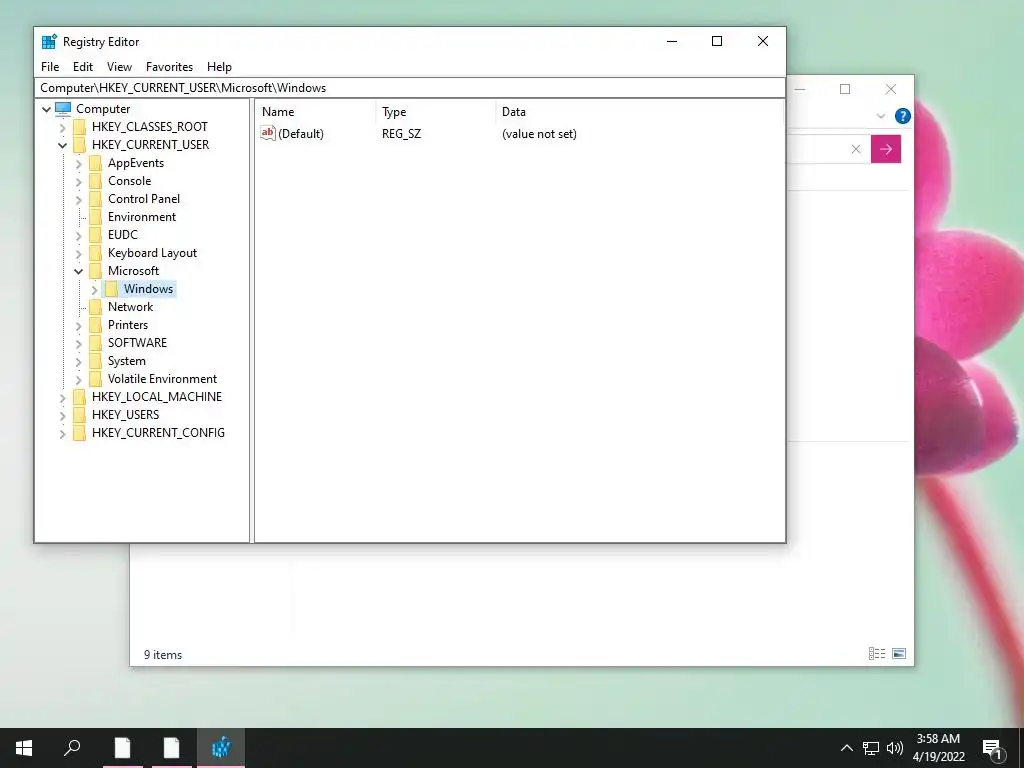This screenshot has width=1024, height=768.
Task: Open the Help menu
Action: pos(219,67)
